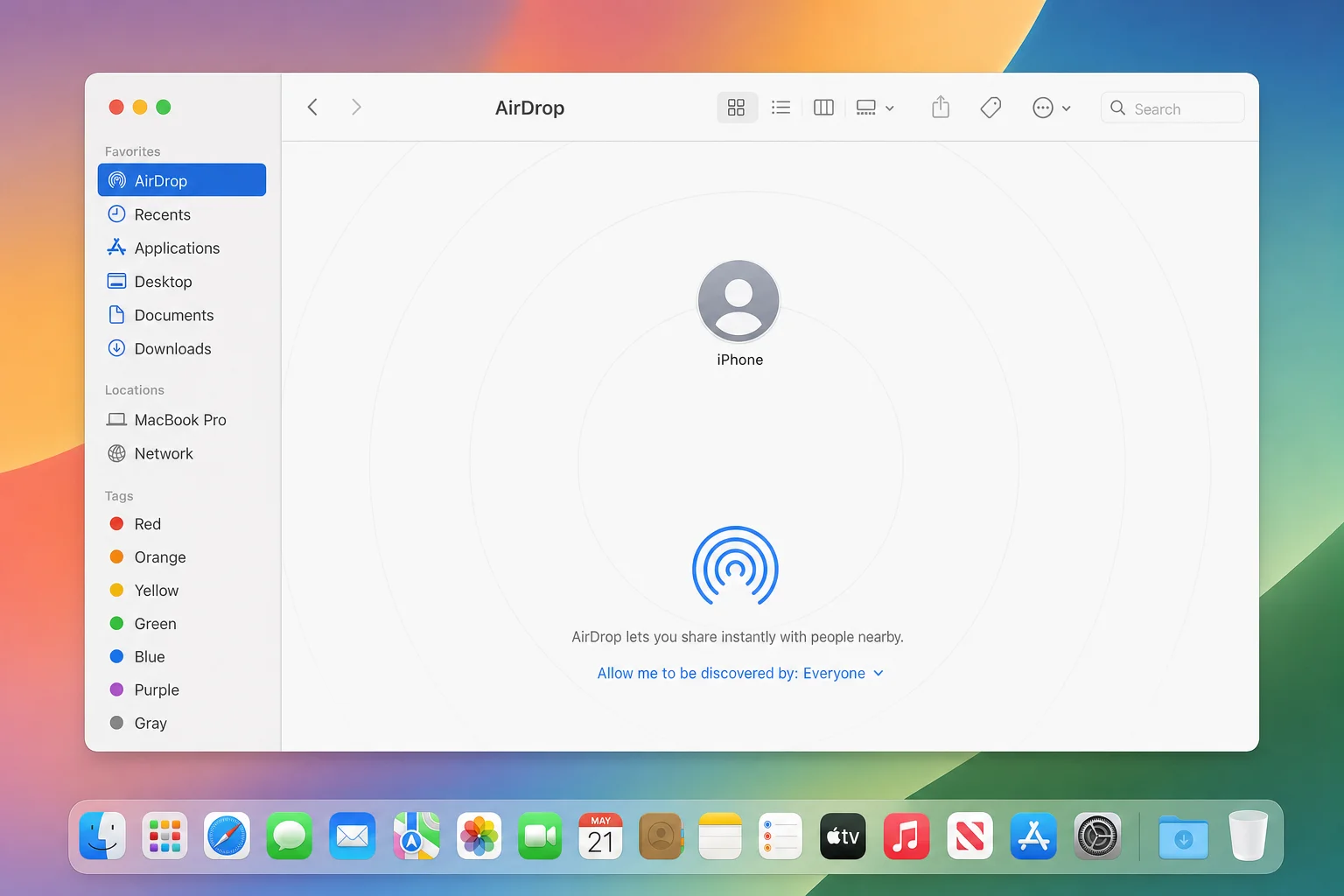Open Maps from the Dock
This screenshot has width=1344, height=896.
pyautogui.click(x=416, y=836)
